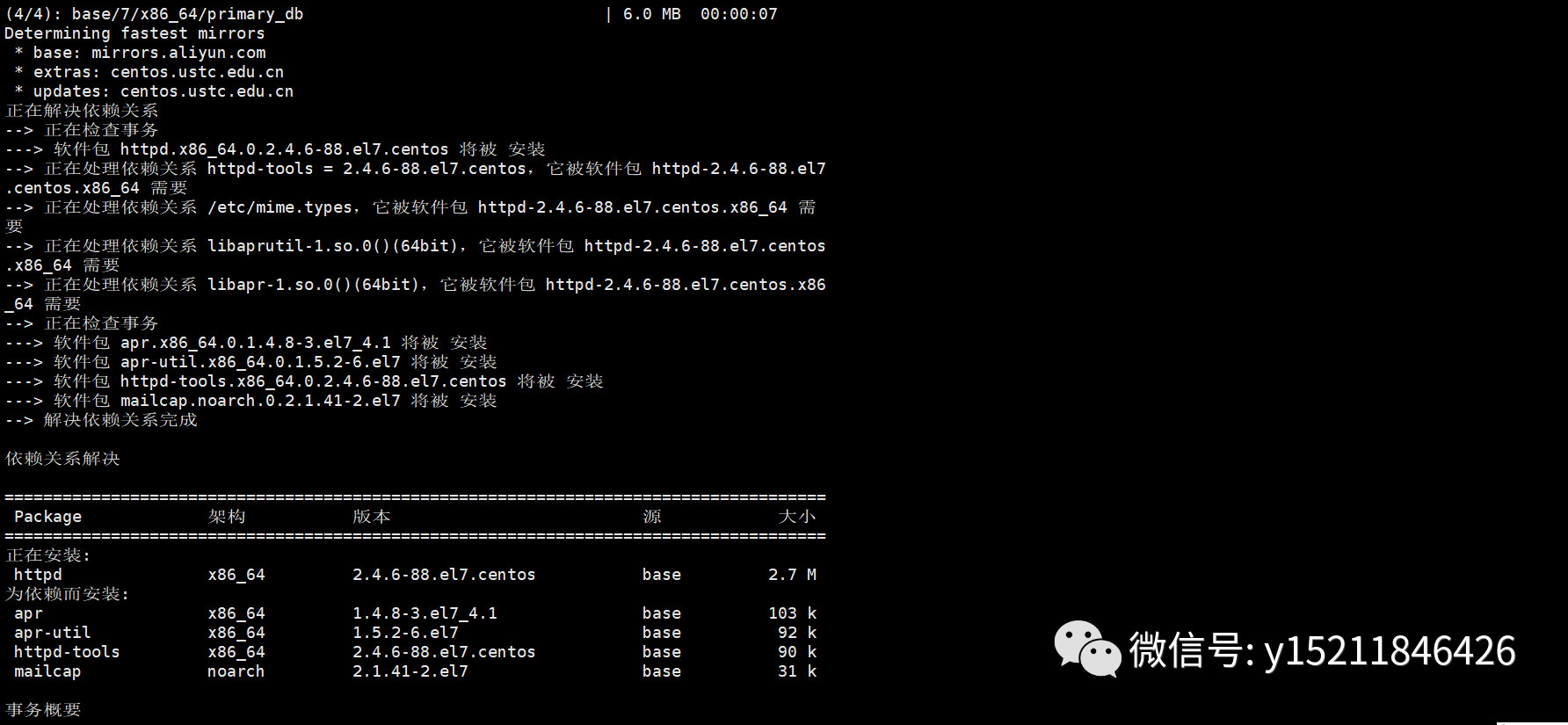Select the "事务概要" heading
The width and height of the screenshot is (1568, 725).
click(43, 710)
